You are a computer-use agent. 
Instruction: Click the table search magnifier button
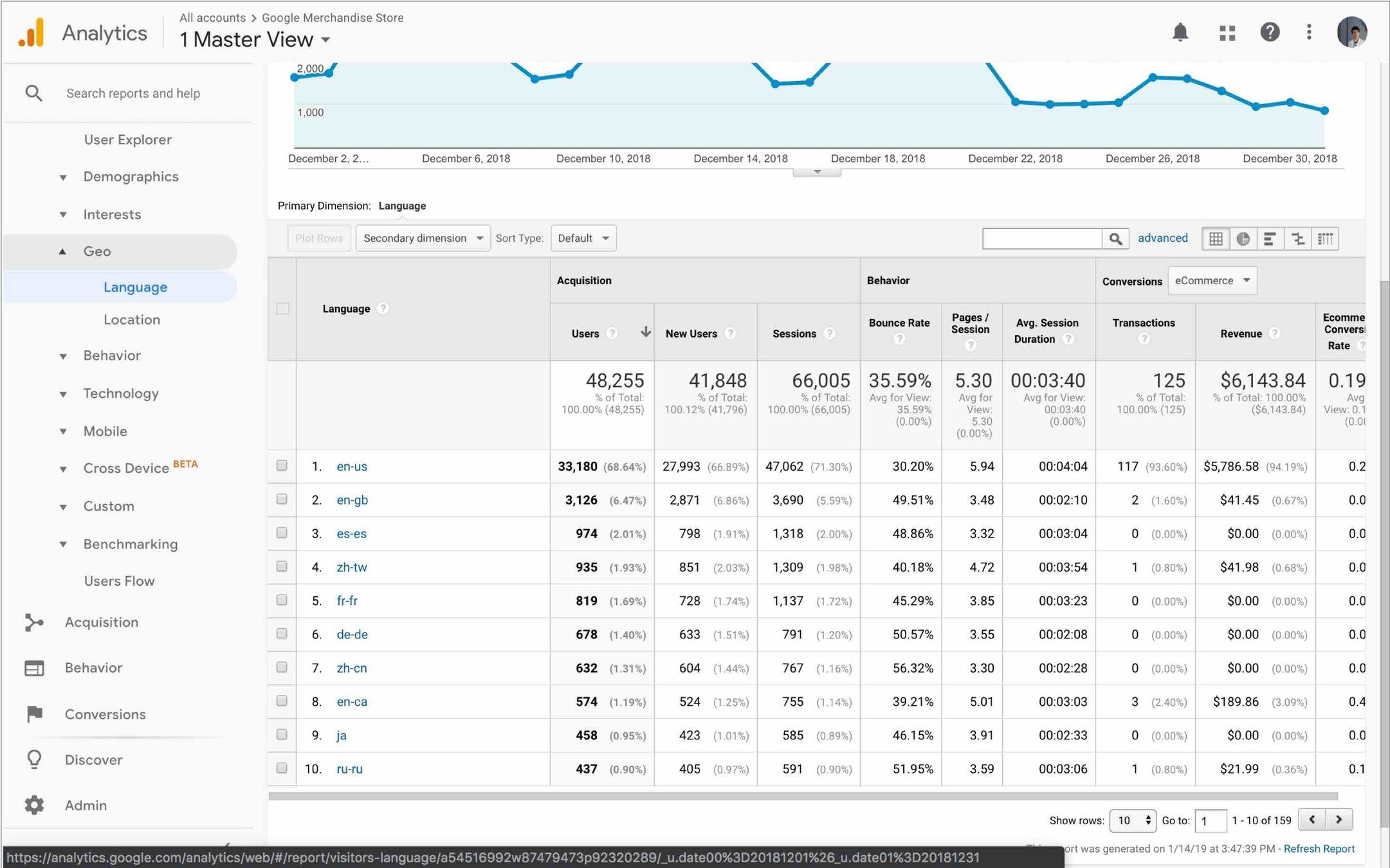[x=1115, y=239]
